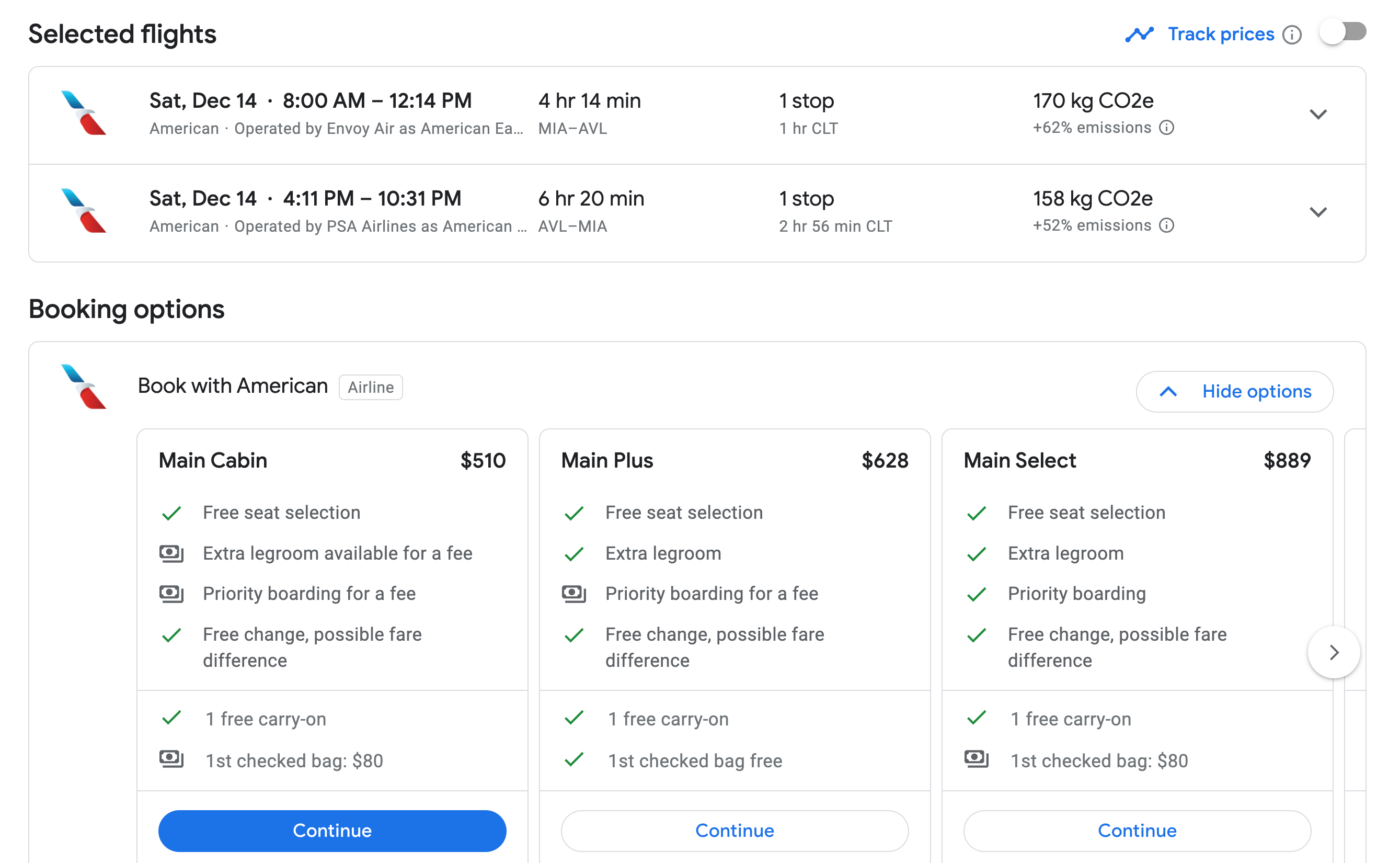Click info icon beside +62% emissions
The image size is (1400, 863).
point(1167,127)
